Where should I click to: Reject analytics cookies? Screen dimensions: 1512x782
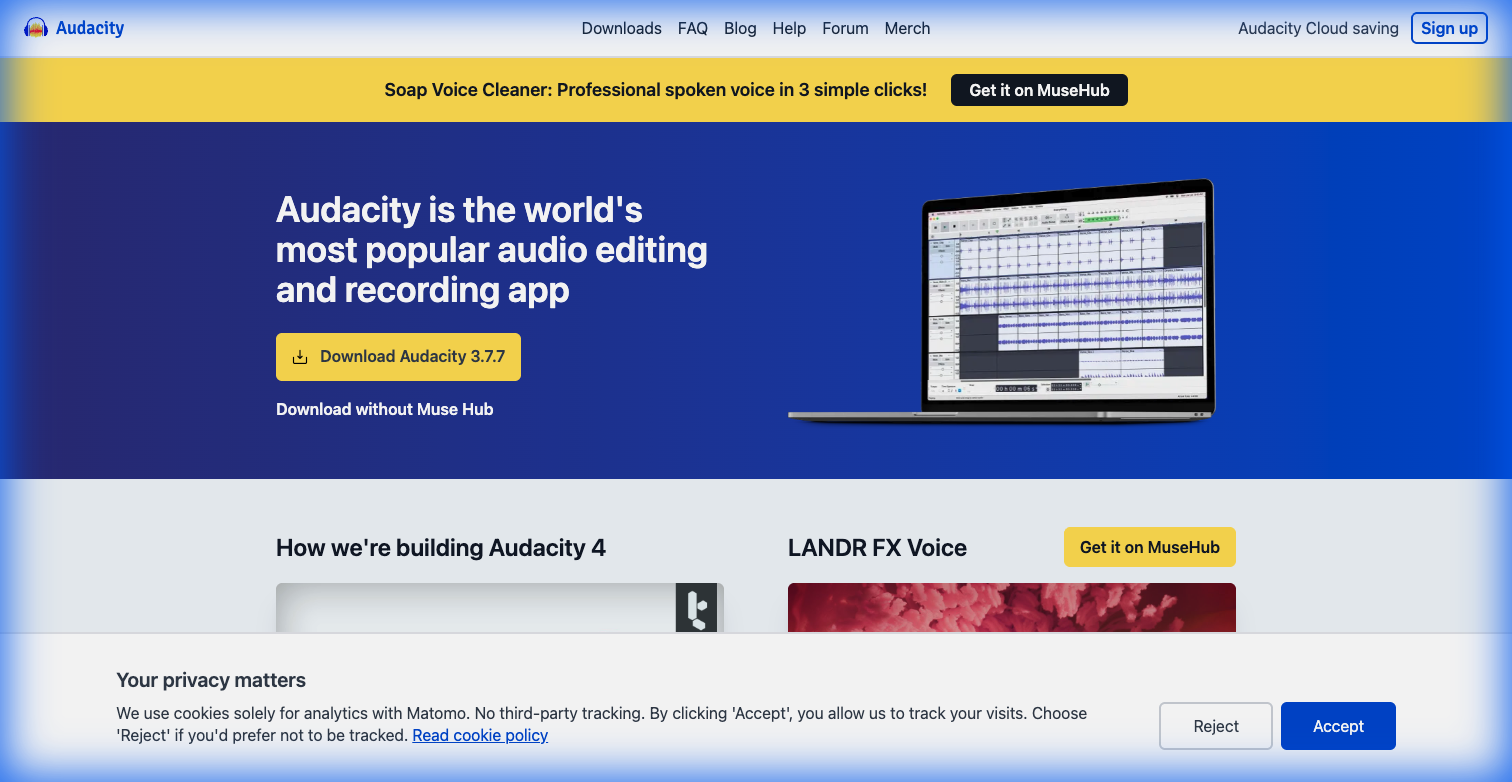1215,726
